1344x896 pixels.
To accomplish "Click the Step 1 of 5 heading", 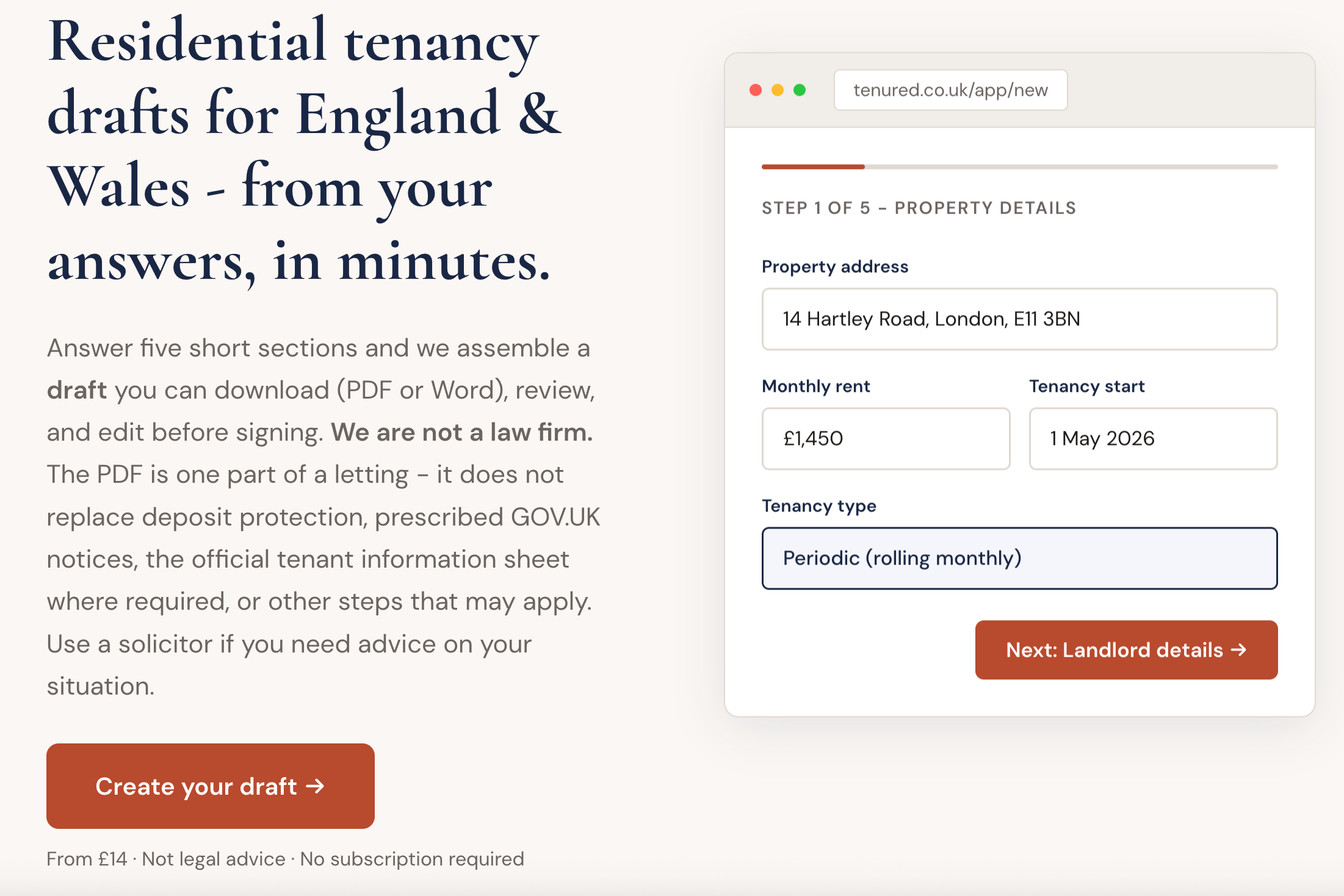I will [919, 208].
